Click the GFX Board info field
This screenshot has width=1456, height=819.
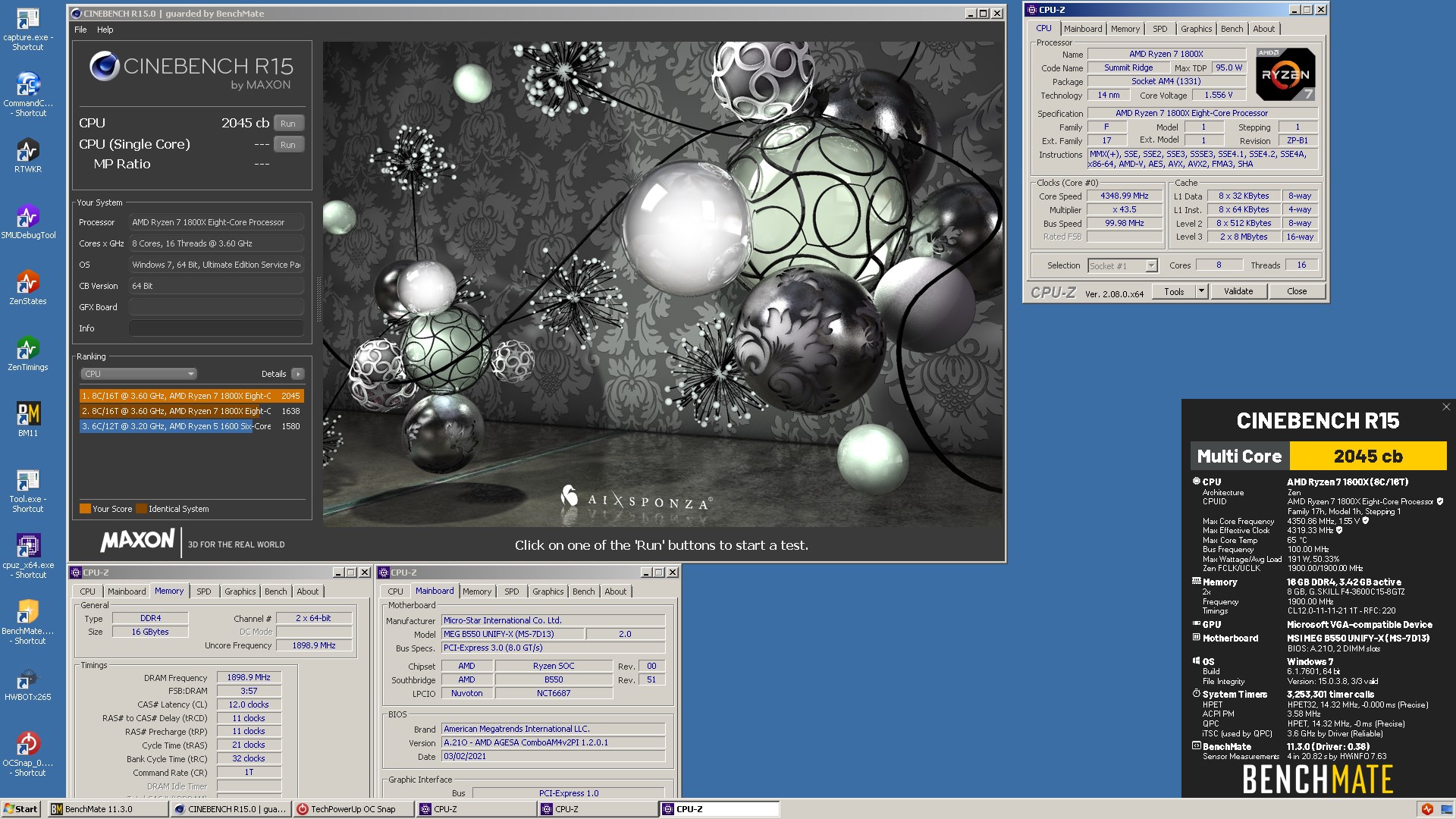[216, 307]
